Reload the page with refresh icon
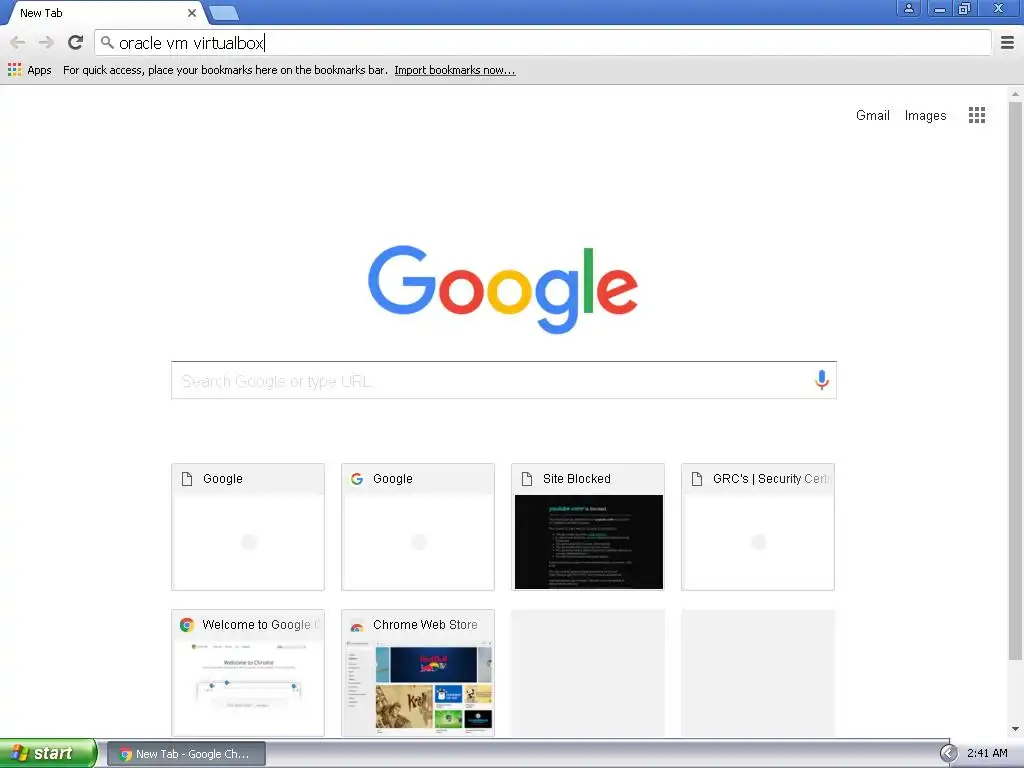Viewport: 1024px width, 768px height. 76,42
